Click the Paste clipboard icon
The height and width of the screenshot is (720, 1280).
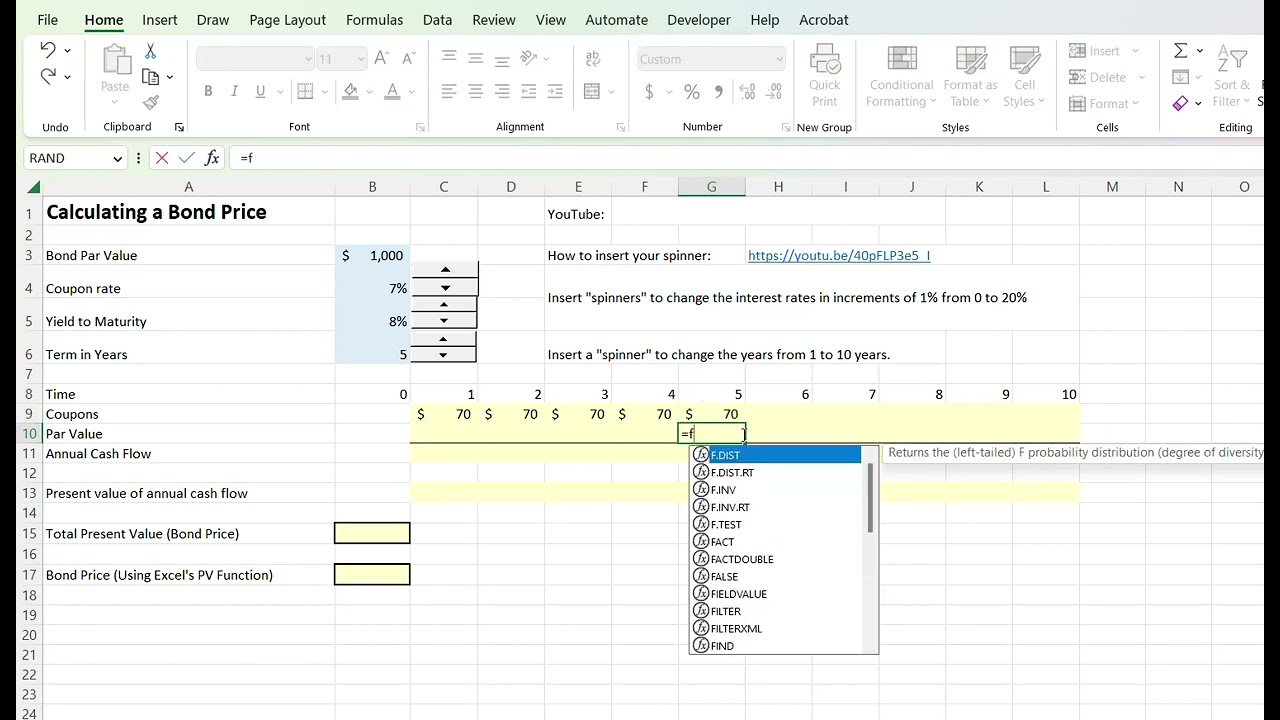[115, 60]
